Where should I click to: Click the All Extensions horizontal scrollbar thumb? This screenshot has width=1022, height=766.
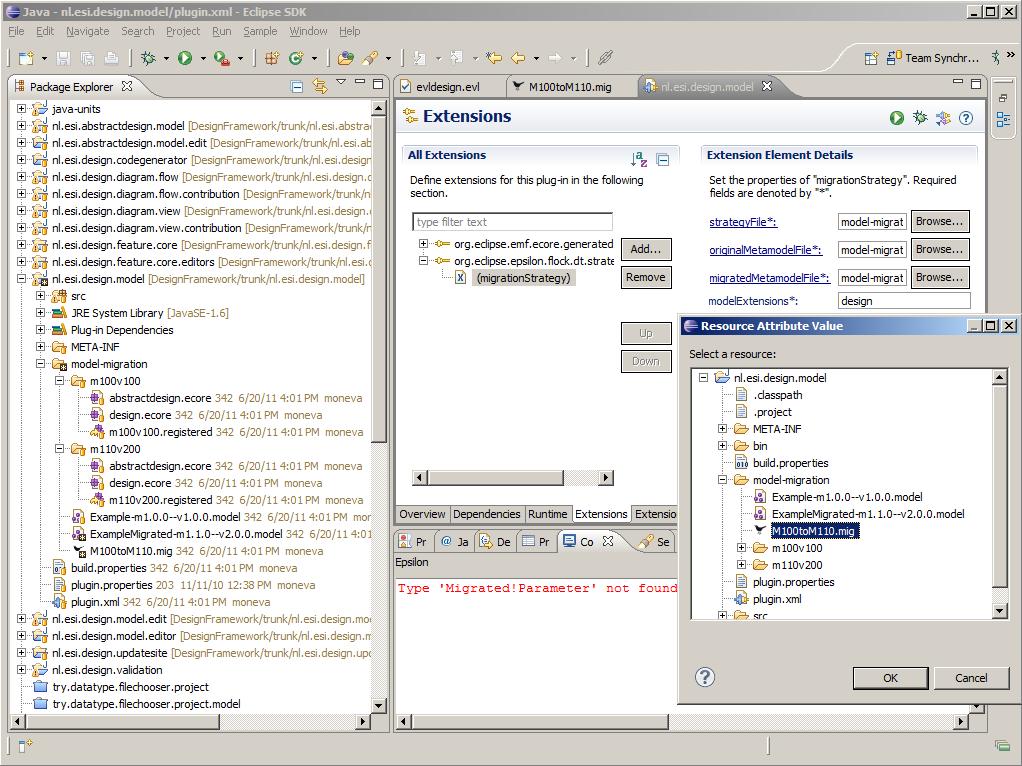tap(495, 478)
